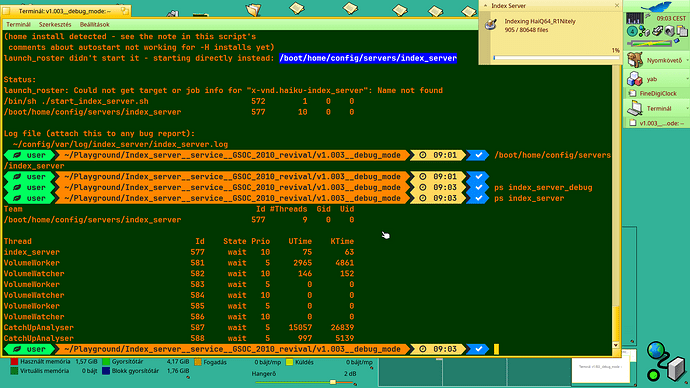Click the terminal cursor at the last prompt

(x=496, y=349)
